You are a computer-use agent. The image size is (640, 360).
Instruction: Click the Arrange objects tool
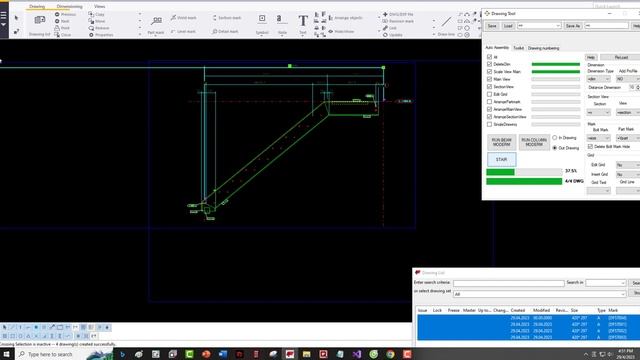[x=345, y=18]
